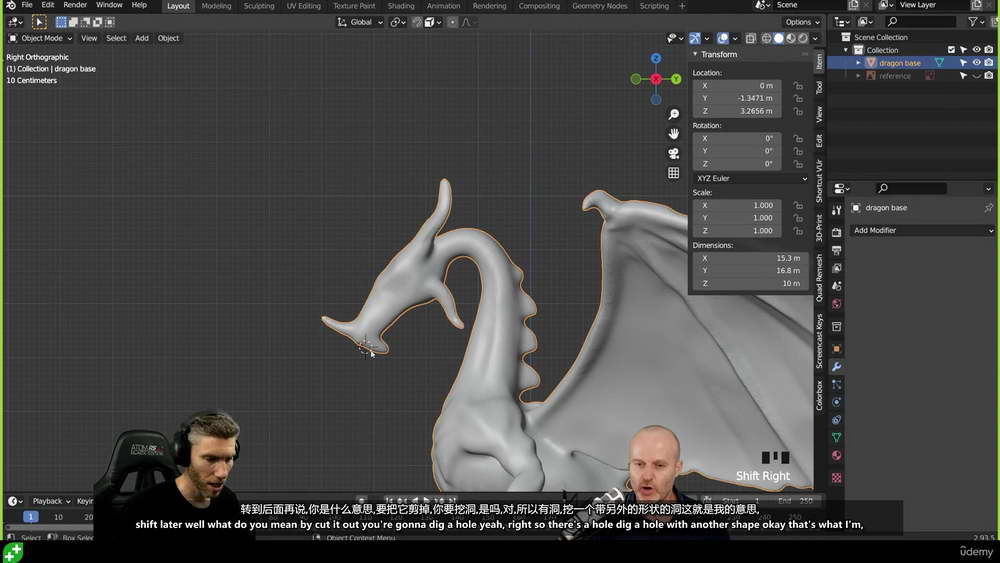Screen dimensions: 1000x563
Task: Toggle Location X lock icon
Action: [798, 85]
